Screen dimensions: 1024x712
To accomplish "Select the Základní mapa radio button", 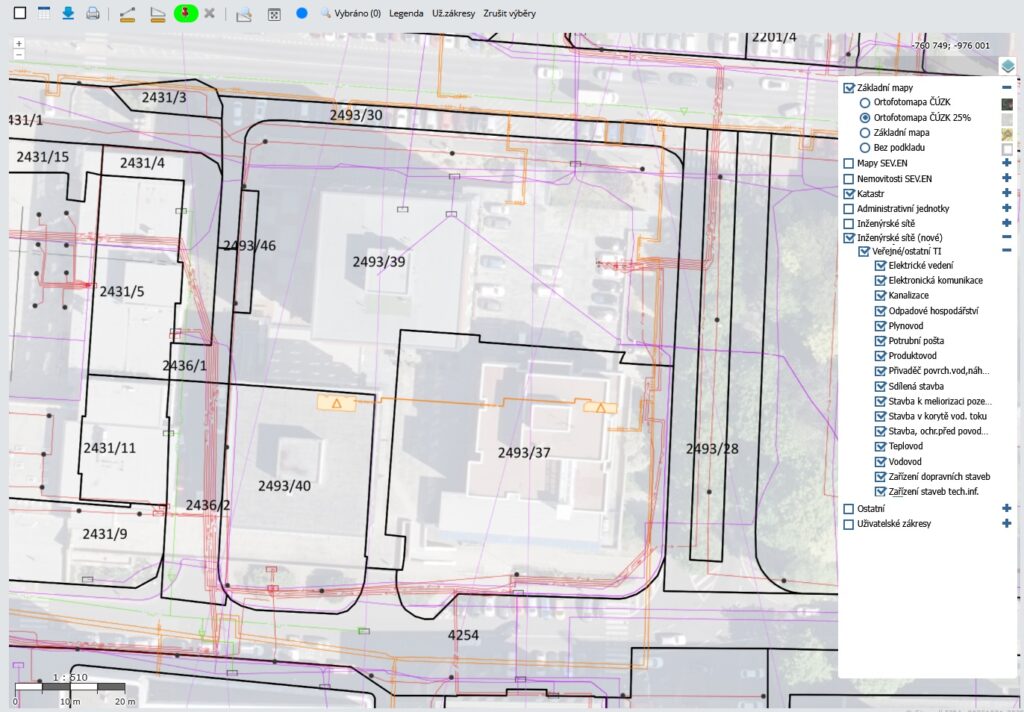I will [866, 132].
